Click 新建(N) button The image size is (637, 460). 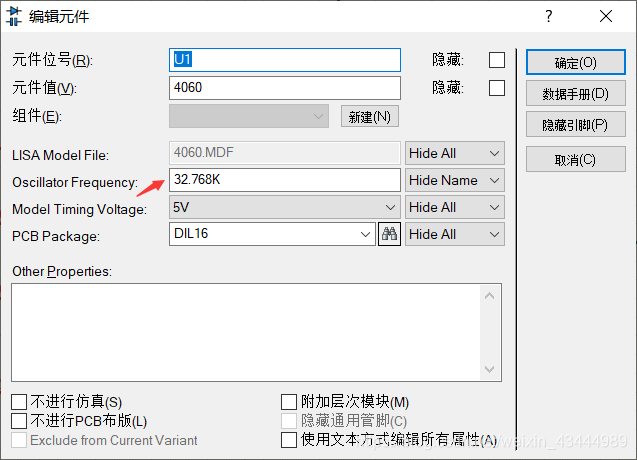pyautogui.click(x=370, y=117)
